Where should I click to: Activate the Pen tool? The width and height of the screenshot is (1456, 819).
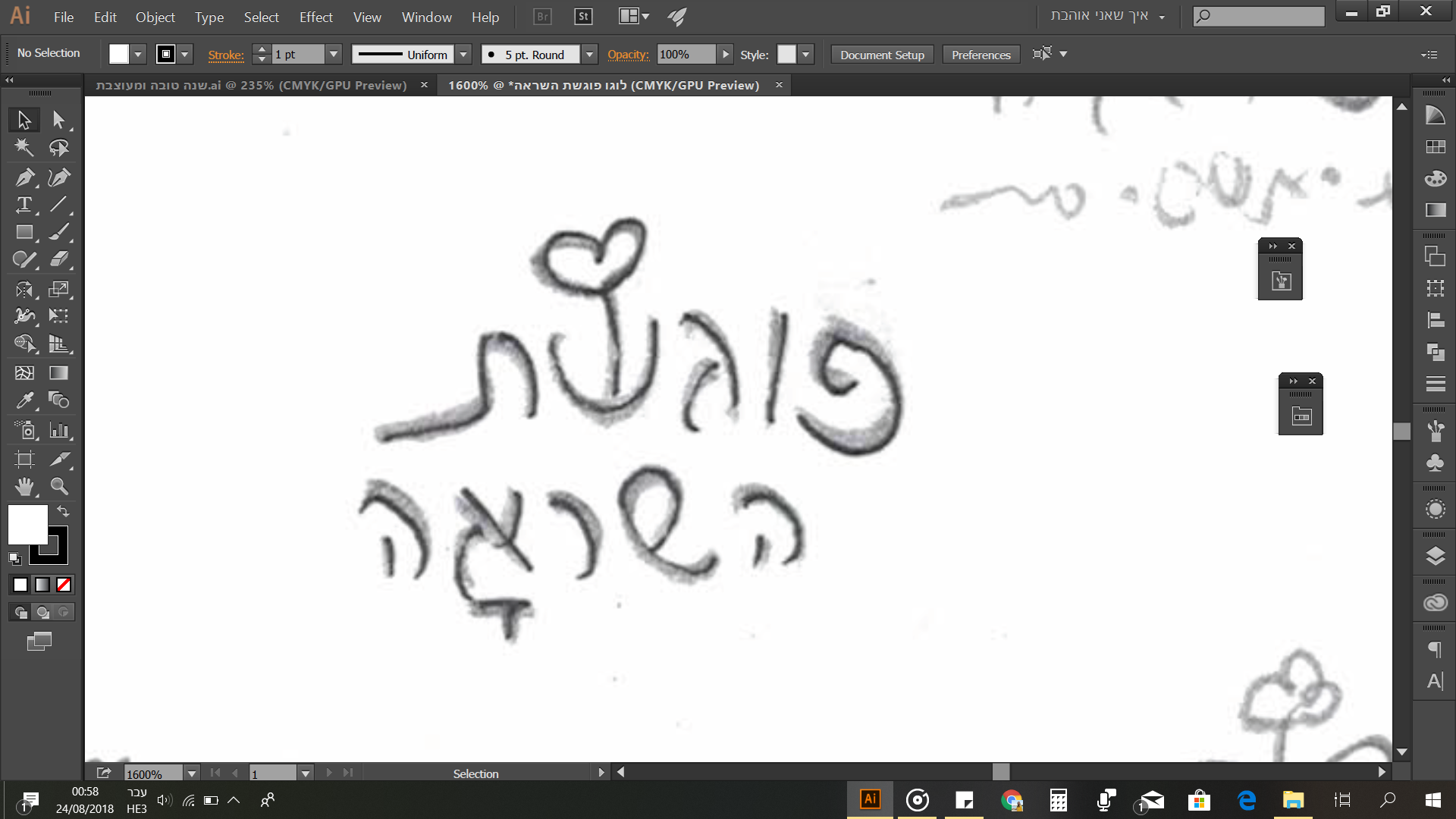point(24,177)
